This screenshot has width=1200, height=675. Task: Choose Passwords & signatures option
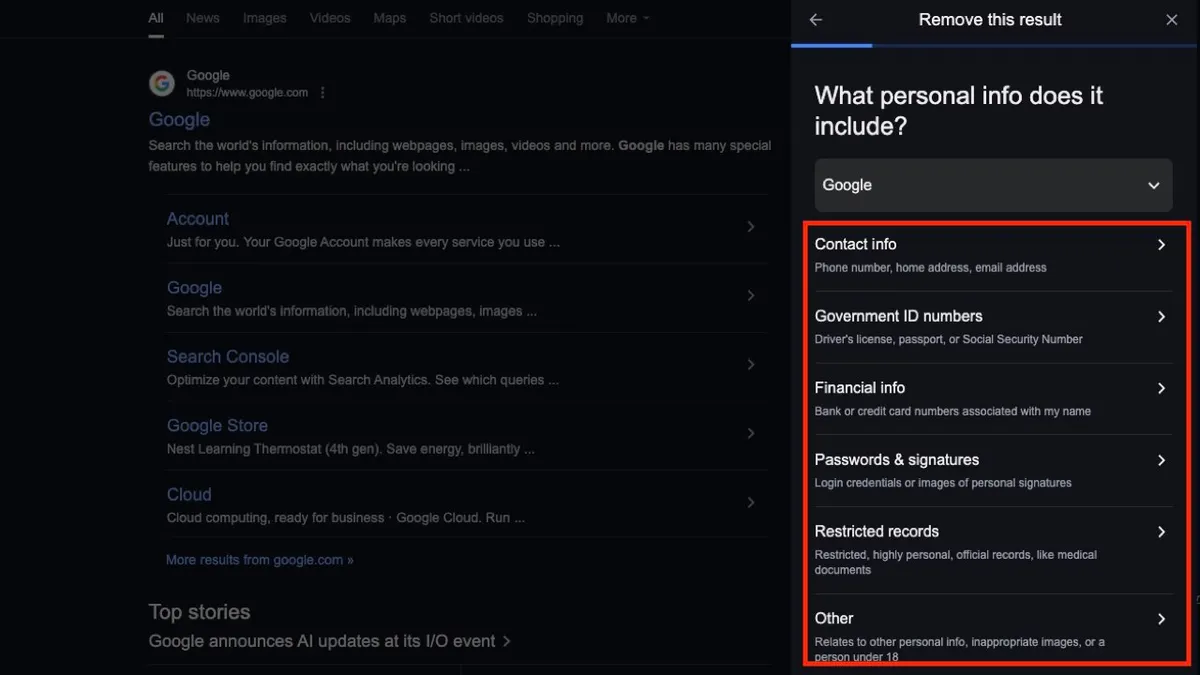pyautogui.click(x=993, y=471)
